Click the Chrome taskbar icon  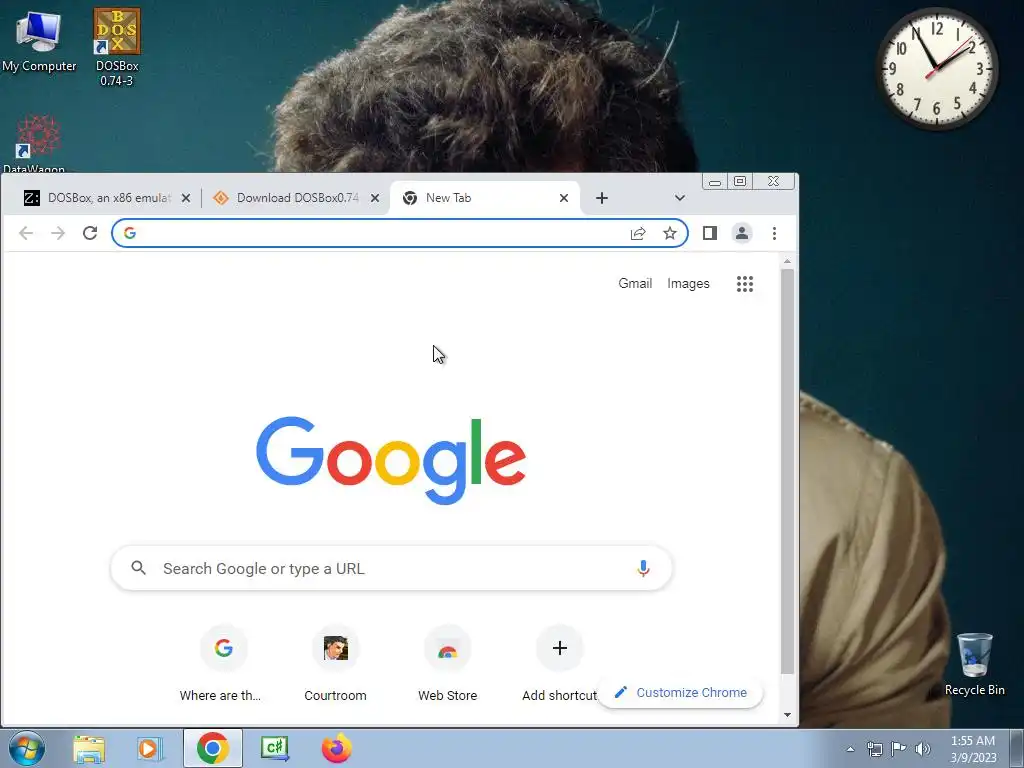tap(212, 748)
